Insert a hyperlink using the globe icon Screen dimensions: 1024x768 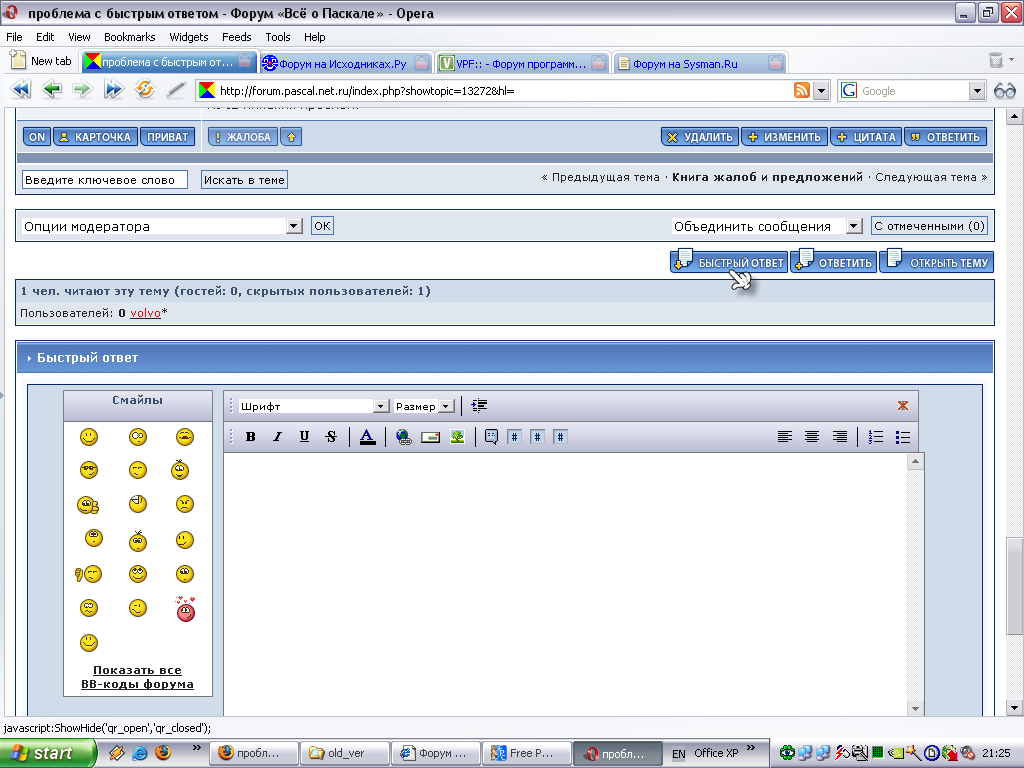(404, 437)
